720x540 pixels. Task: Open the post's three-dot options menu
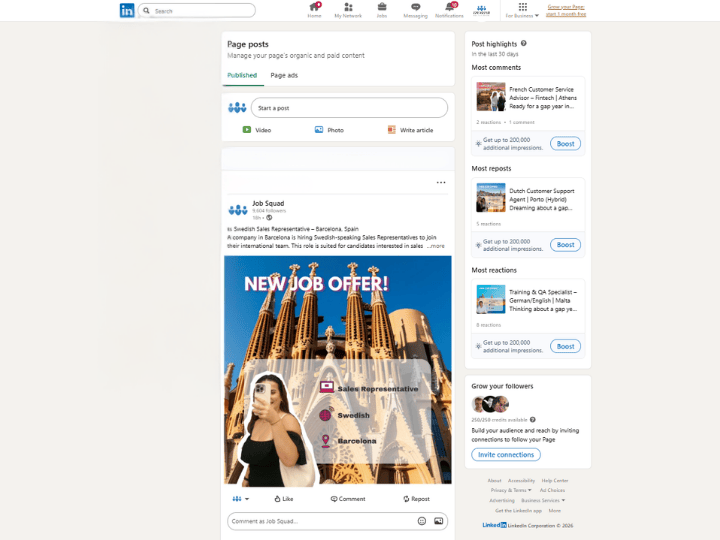point(440,183)
